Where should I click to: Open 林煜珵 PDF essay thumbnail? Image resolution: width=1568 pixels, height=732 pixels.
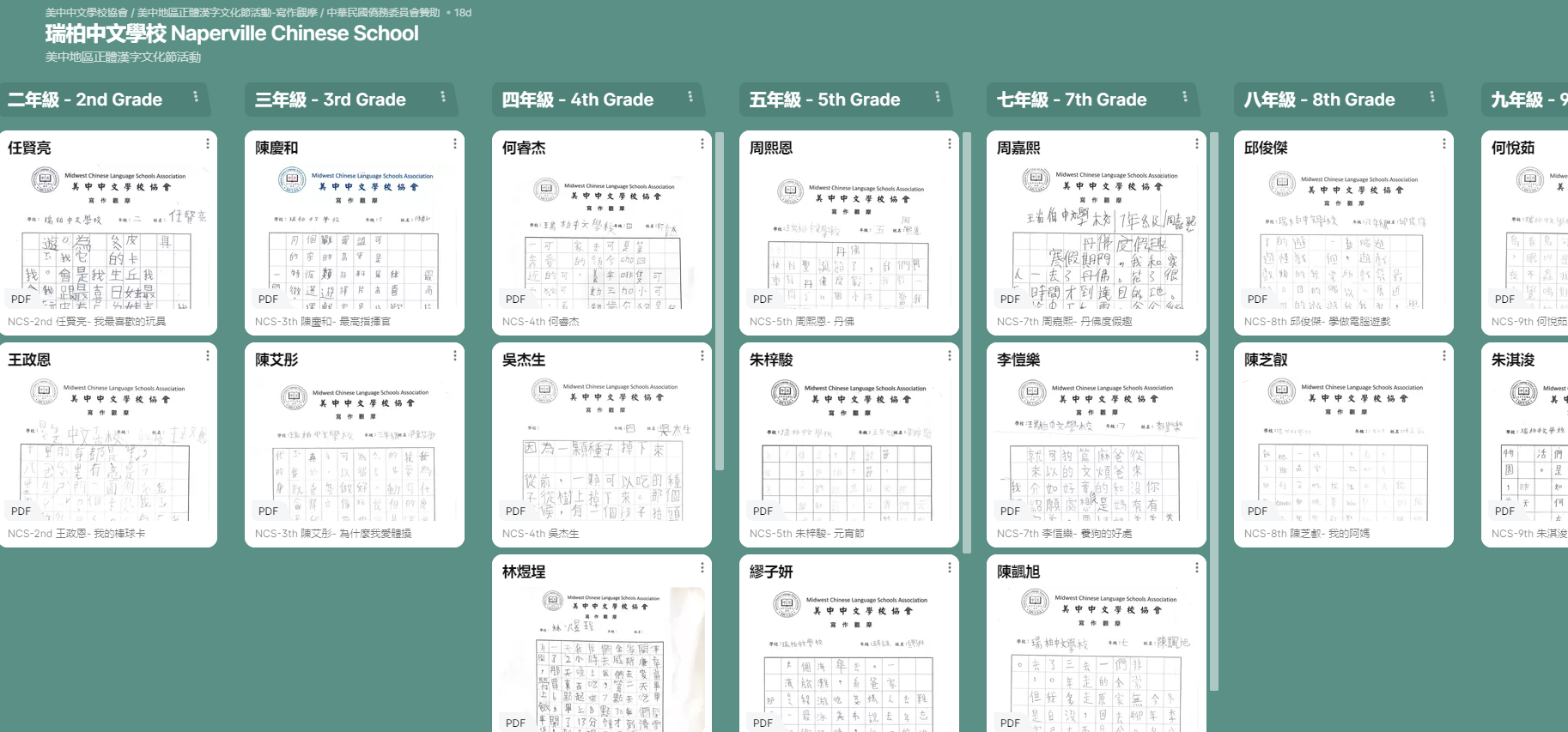click(x=603, y=659)
